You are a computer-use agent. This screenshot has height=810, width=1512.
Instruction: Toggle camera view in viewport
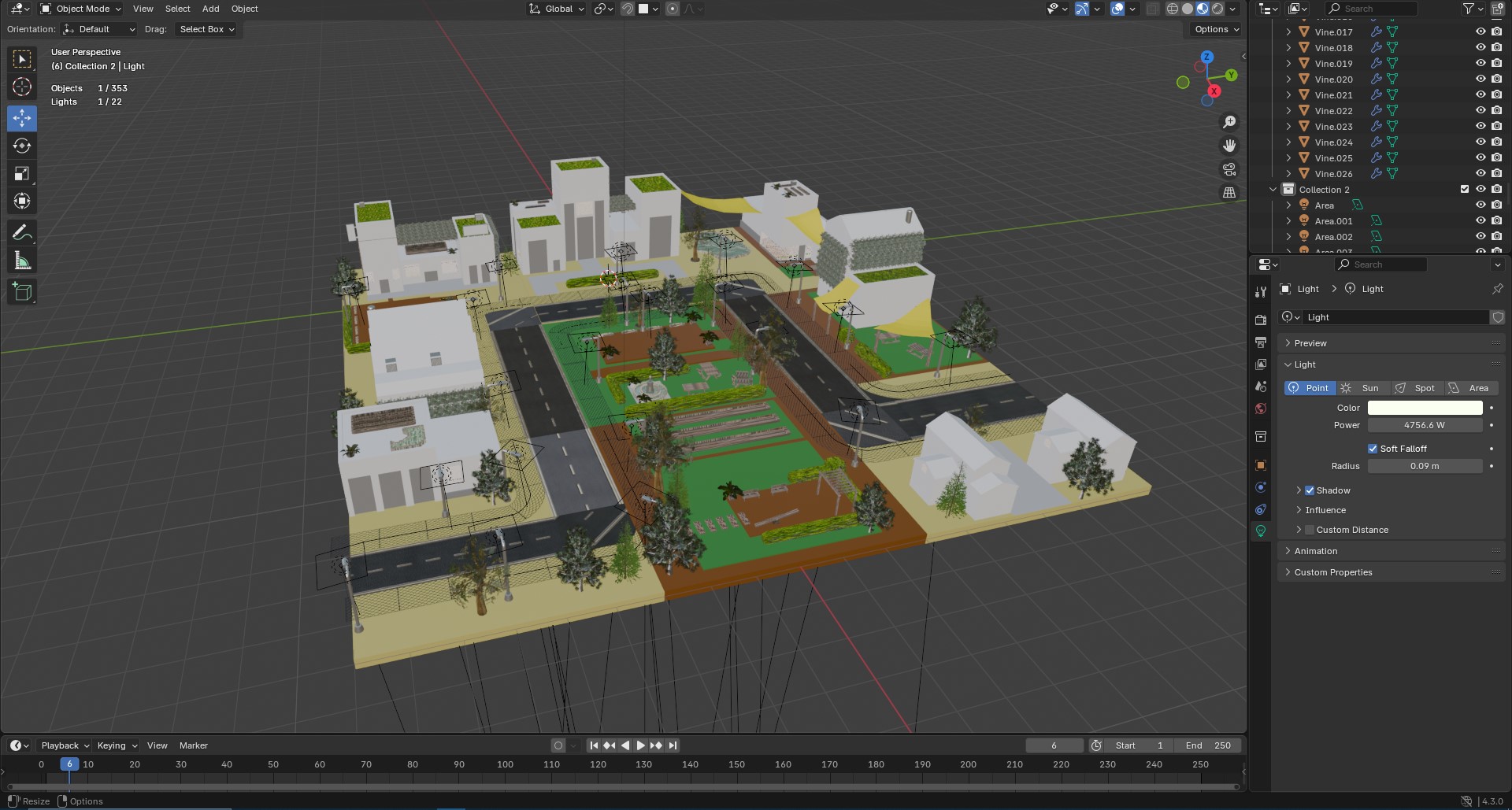(x=1228, y=169)
